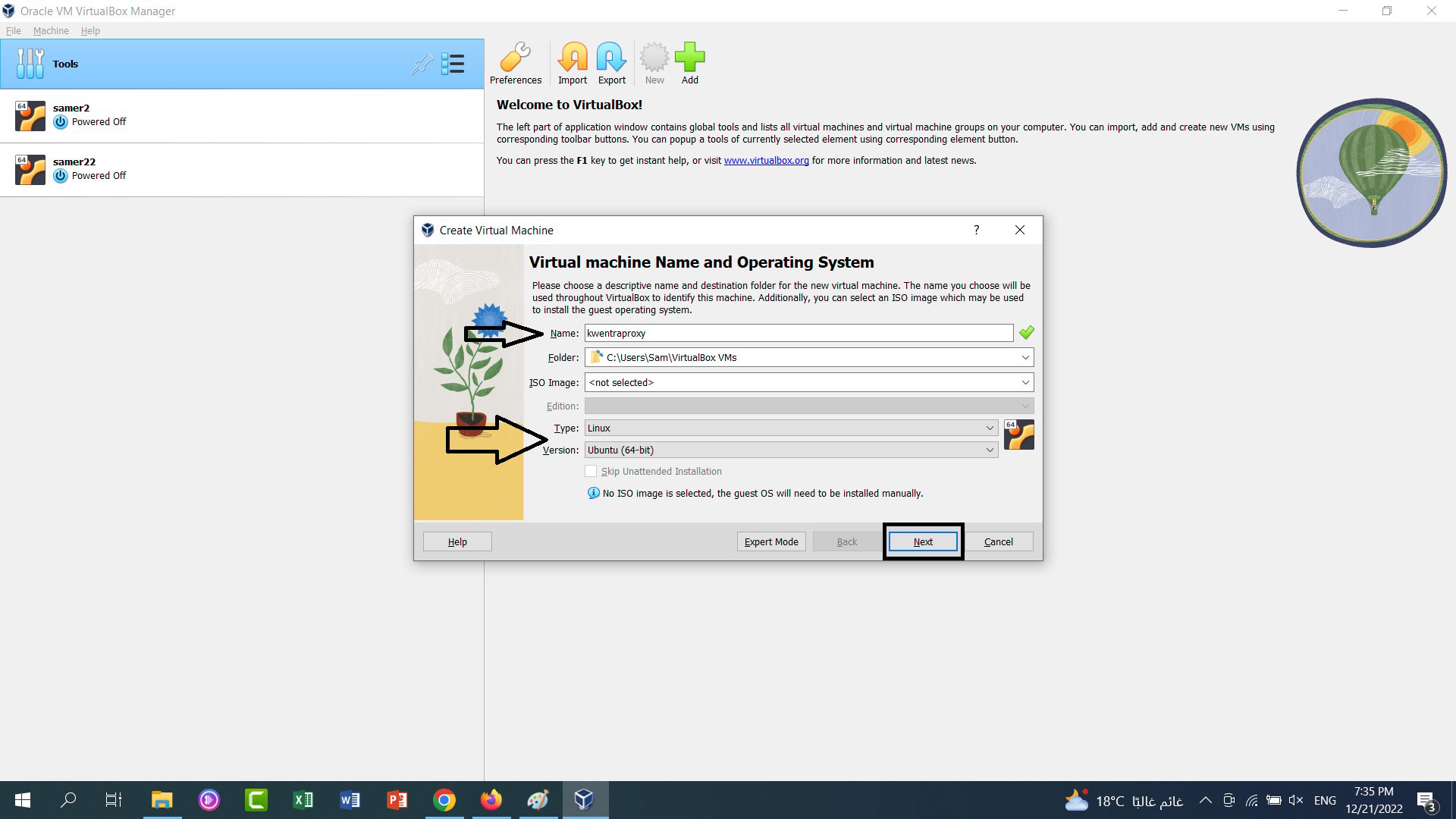
Task: Toggle Skip Unattended Installation checkbox
Action: 591,471
